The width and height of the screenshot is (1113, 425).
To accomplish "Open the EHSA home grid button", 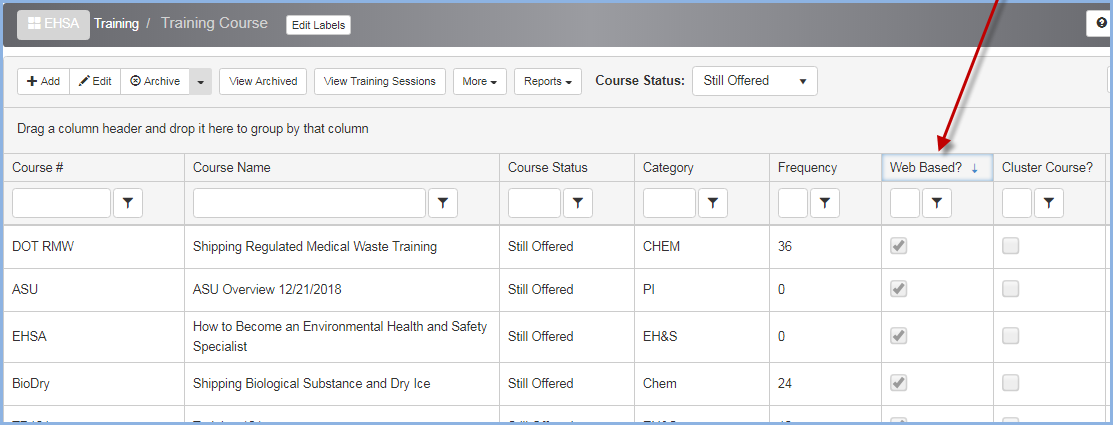I will pyautogui.click(x=53, y=24).
